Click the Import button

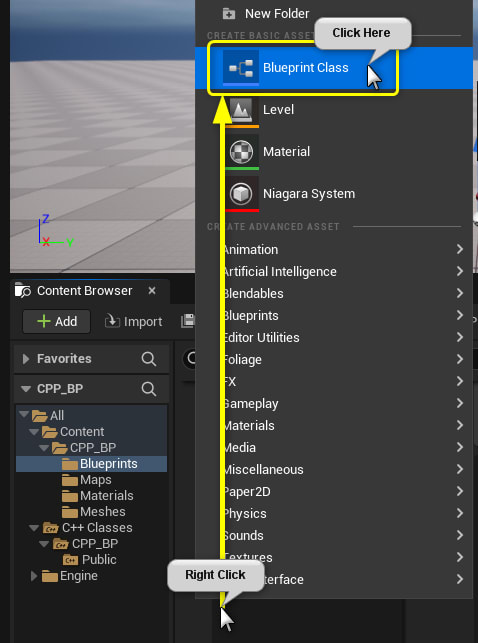coord(134,322)
